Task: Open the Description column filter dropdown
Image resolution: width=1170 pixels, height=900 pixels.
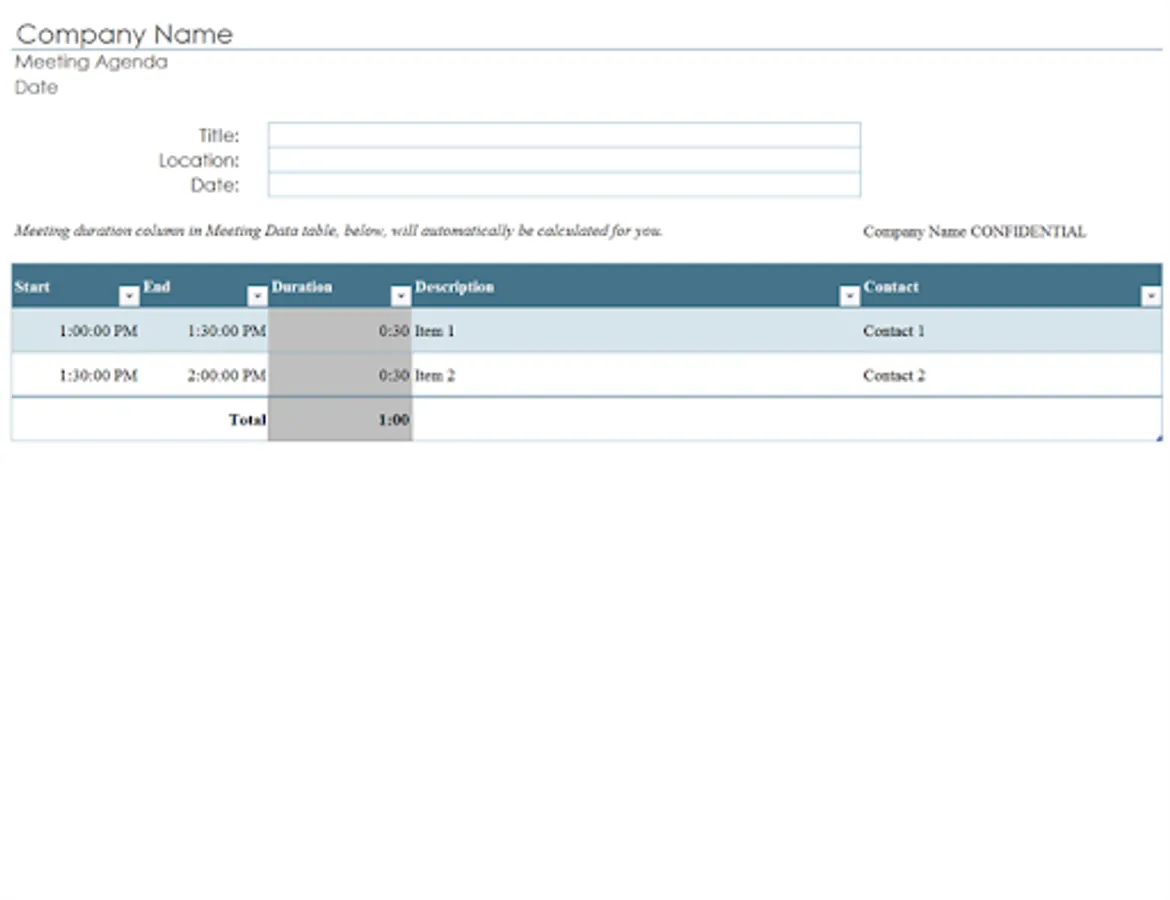Action: [849, 296]
